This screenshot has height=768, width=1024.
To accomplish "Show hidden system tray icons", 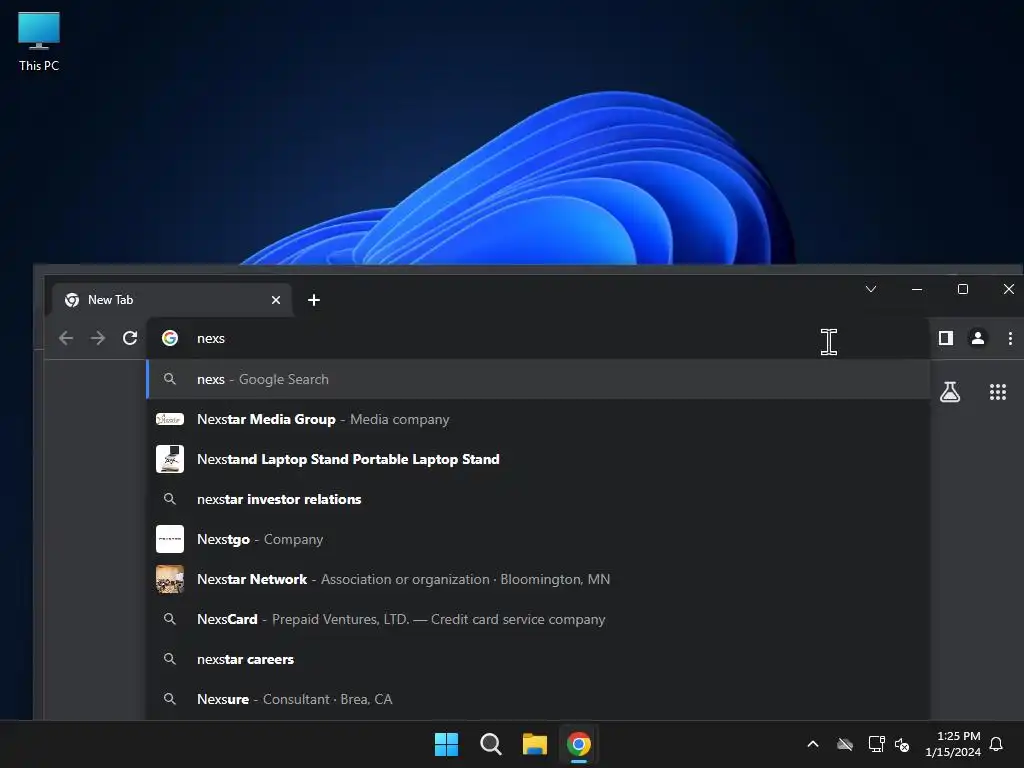I will click(x=813, y=744).
